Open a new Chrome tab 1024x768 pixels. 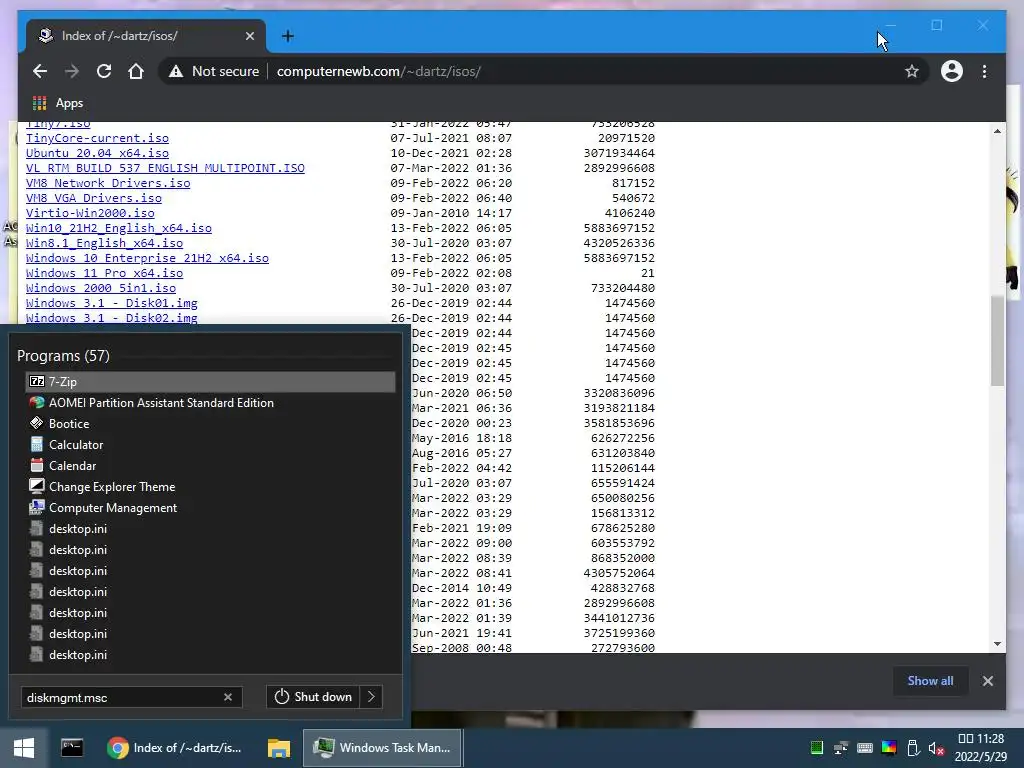tap(287, 36)
